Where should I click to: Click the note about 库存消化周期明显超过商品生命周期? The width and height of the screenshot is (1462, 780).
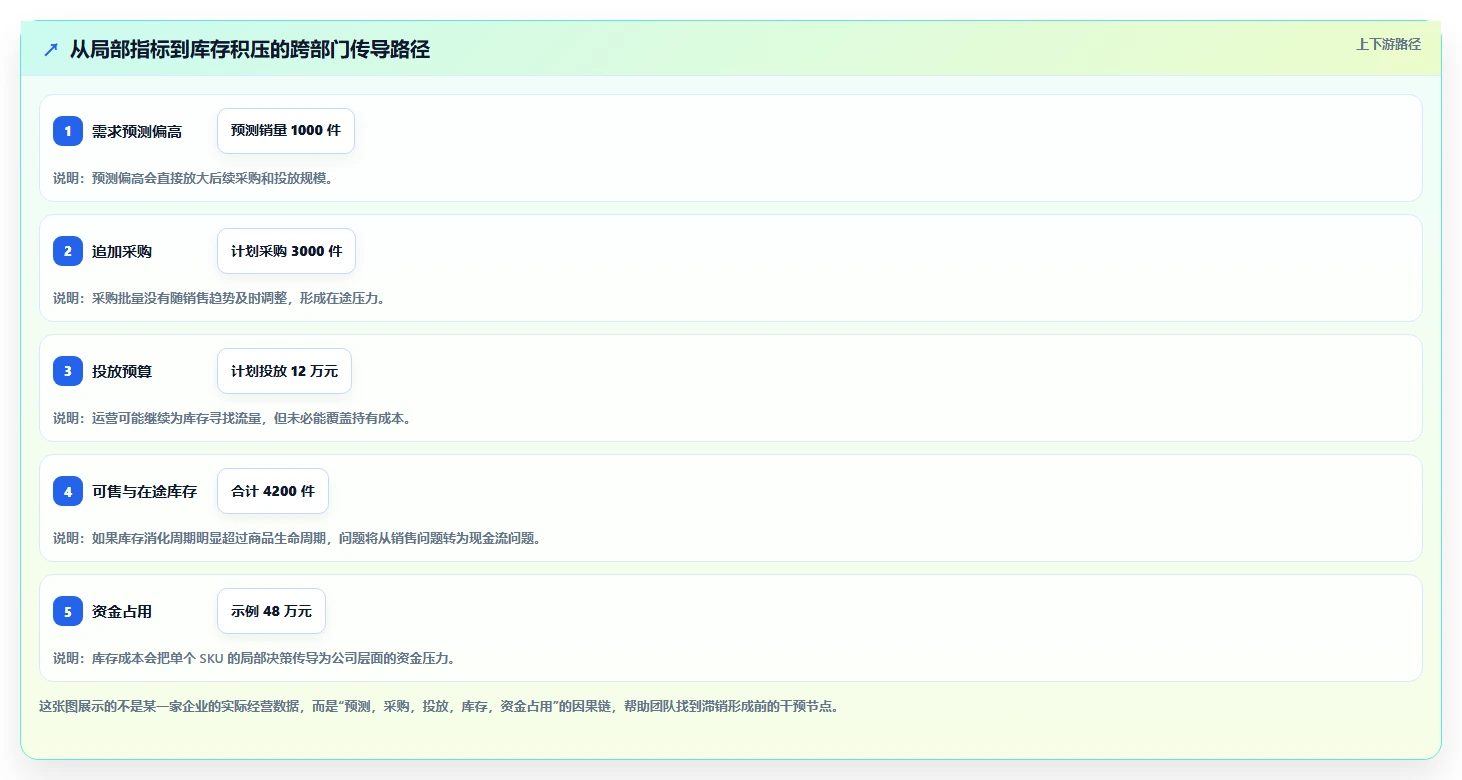tap(297, 538)
